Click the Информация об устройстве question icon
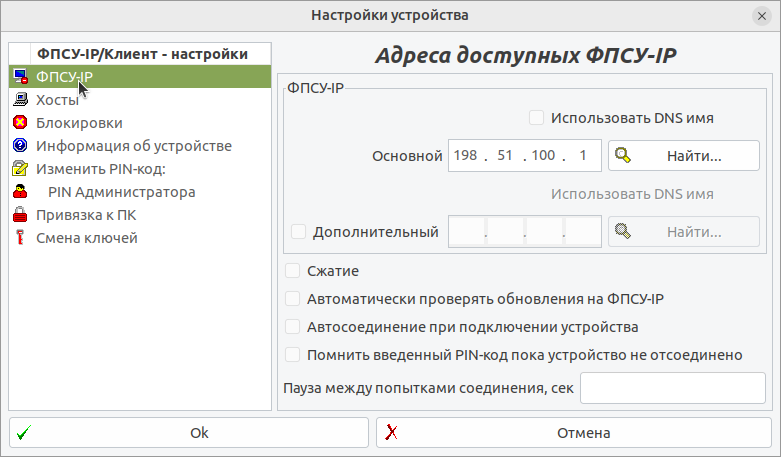 pos(20,146)
